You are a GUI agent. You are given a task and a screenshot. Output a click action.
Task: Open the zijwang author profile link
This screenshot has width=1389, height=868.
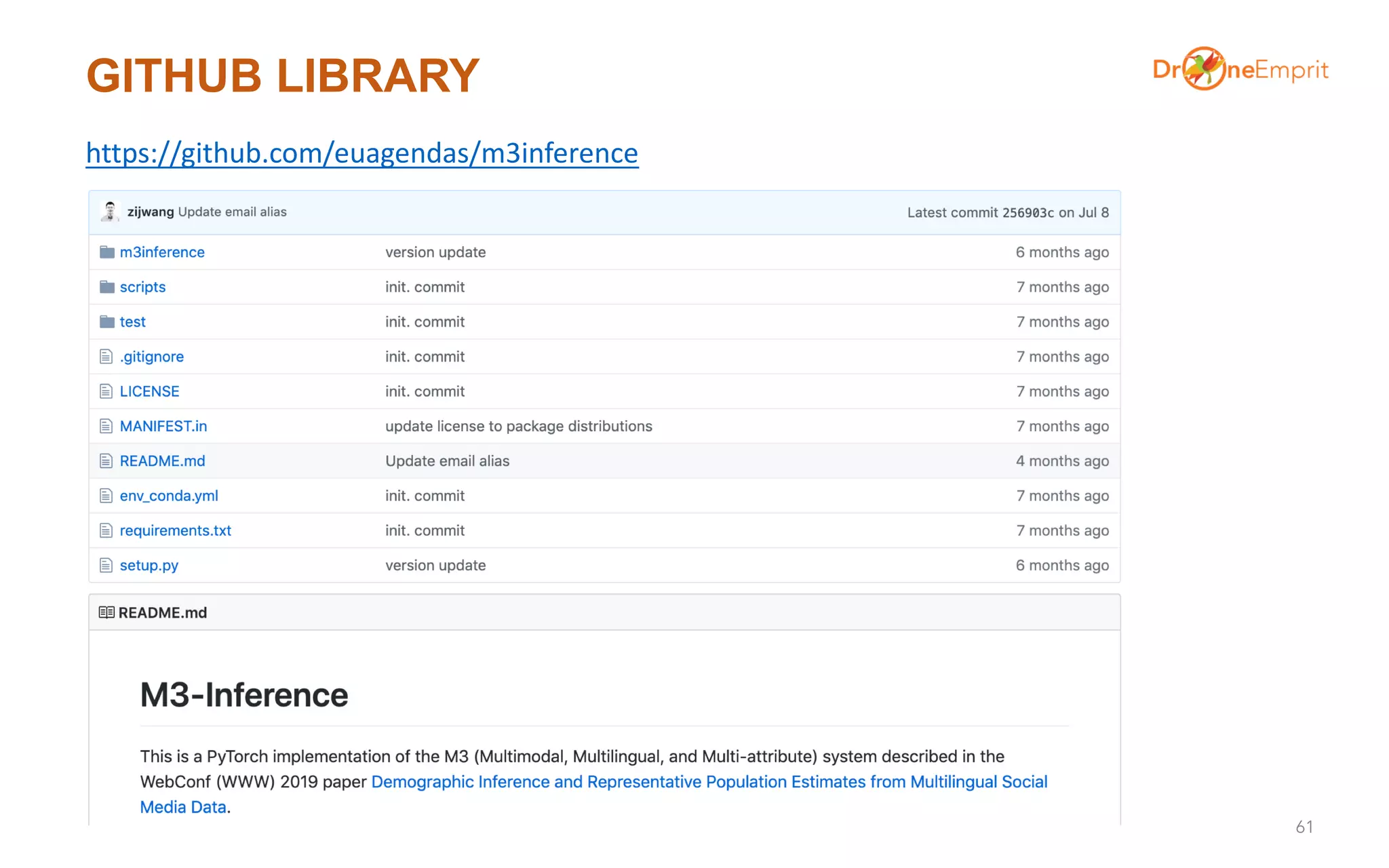(x=151, y=212)
